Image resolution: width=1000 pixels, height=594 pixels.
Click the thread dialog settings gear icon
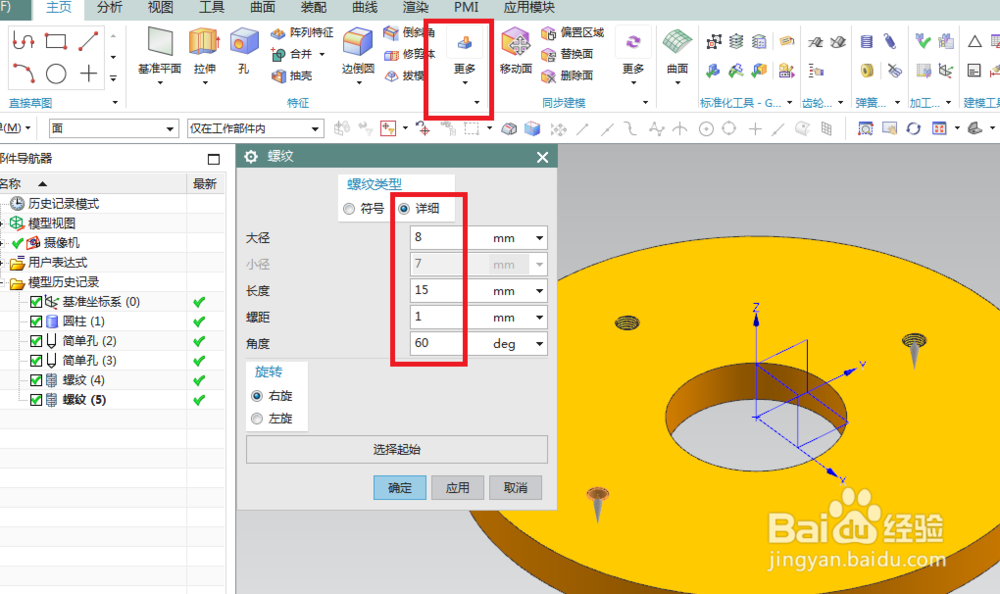(251, 157)
